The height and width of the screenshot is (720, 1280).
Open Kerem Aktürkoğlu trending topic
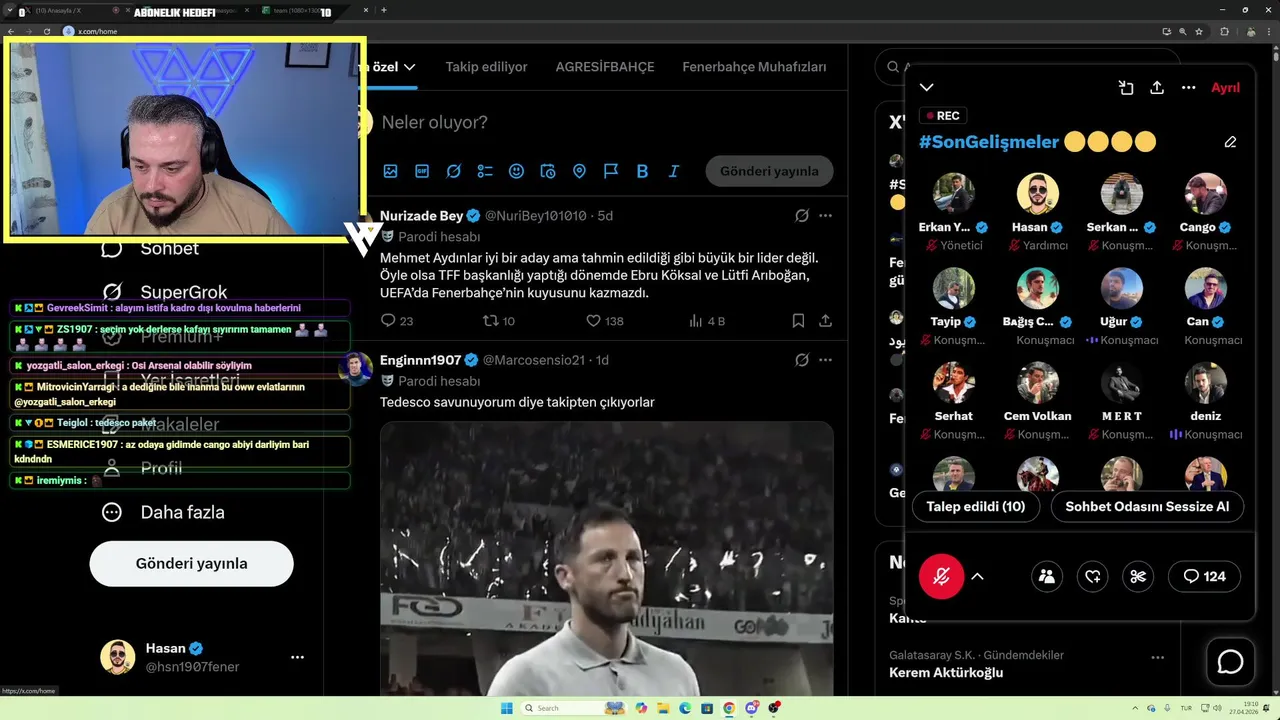coord(946,673)
